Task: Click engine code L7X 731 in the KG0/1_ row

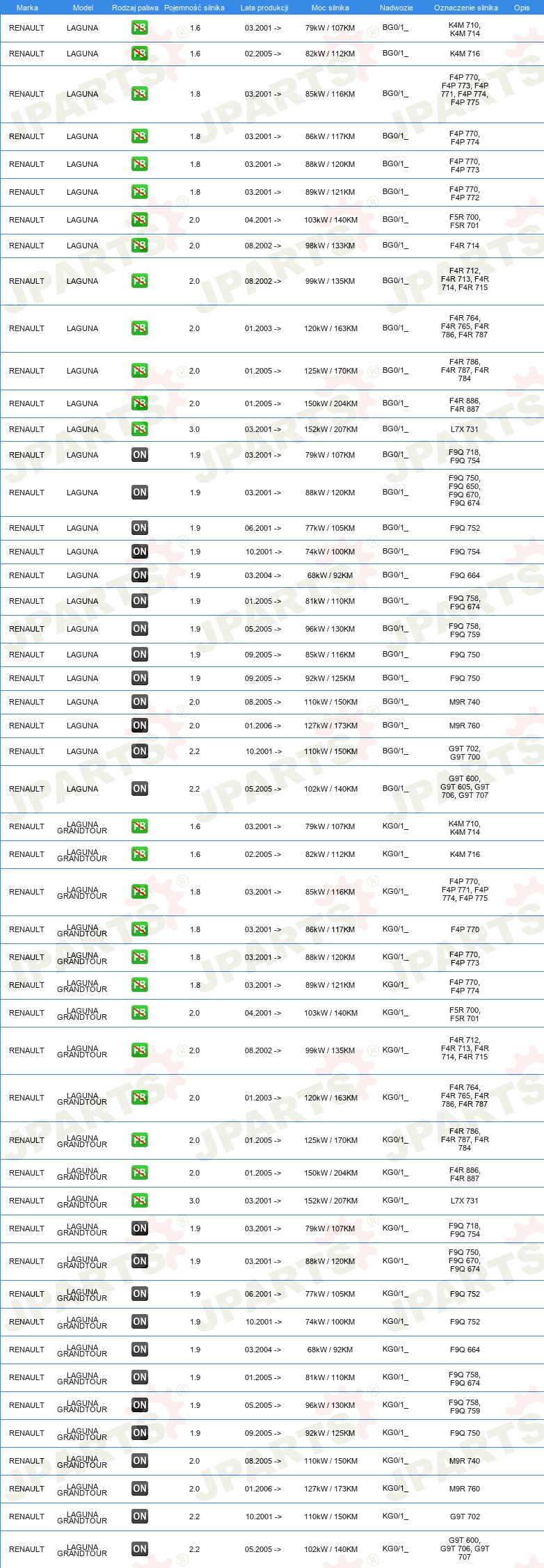Action: click(465, 1201)
